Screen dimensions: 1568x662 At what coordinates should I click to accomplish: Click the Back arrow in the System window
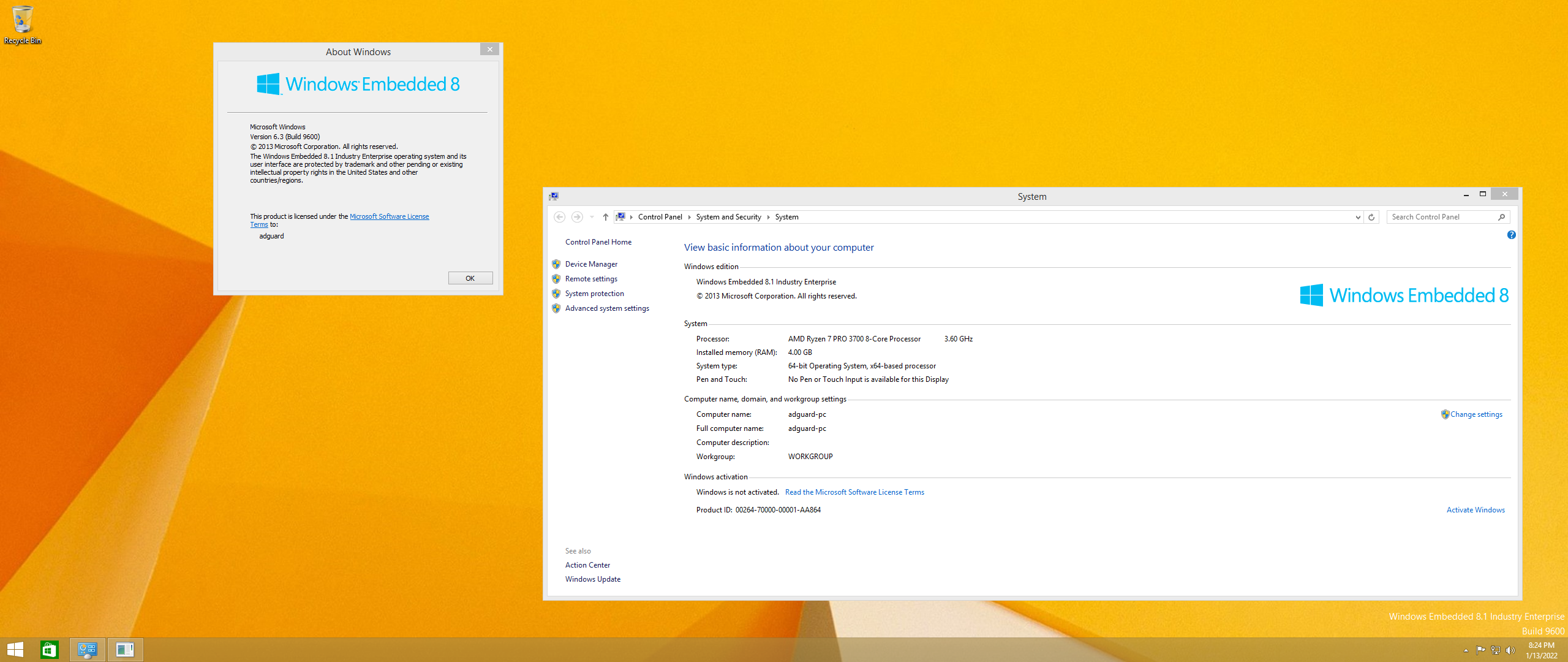559,217
